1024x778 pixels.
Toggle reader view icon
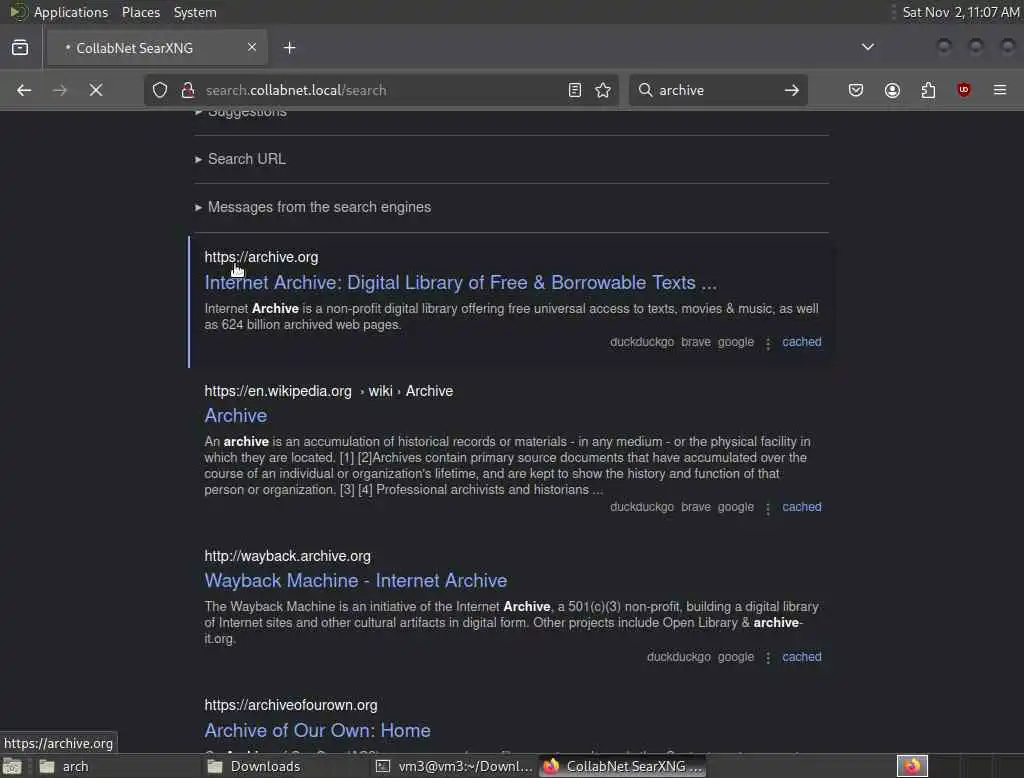[575, 90]
